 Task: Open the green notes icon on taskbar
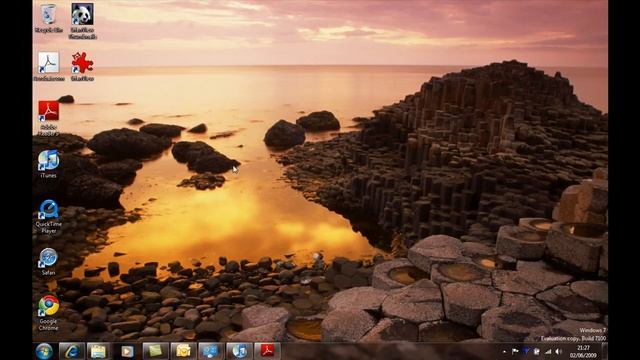click(x=155, y=351)
